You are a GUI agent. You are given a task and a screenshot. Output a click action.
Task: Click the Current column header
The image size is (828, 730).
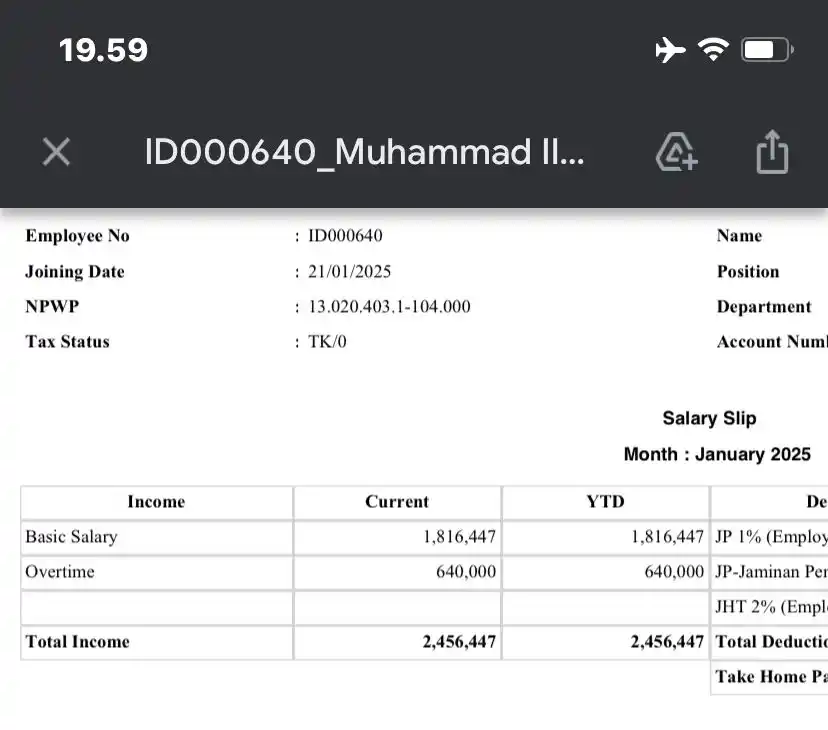(x=397, y=502)
